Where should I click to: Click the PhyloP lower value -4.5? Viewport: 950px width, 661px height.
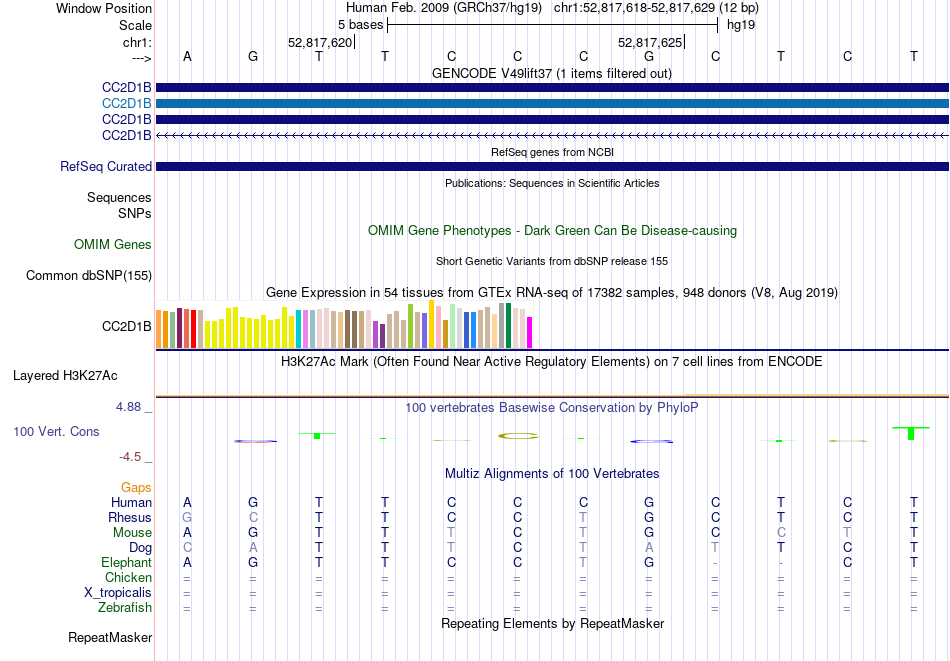(130, 457)
